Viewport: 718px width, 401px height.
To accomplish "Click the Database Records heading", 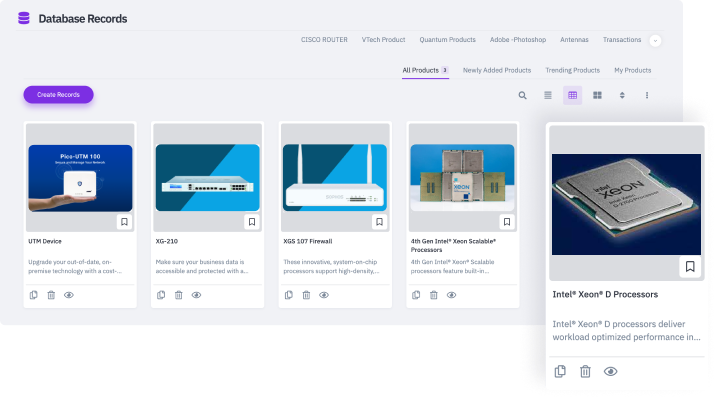I will pyautogui.click(x=83, y=19).
